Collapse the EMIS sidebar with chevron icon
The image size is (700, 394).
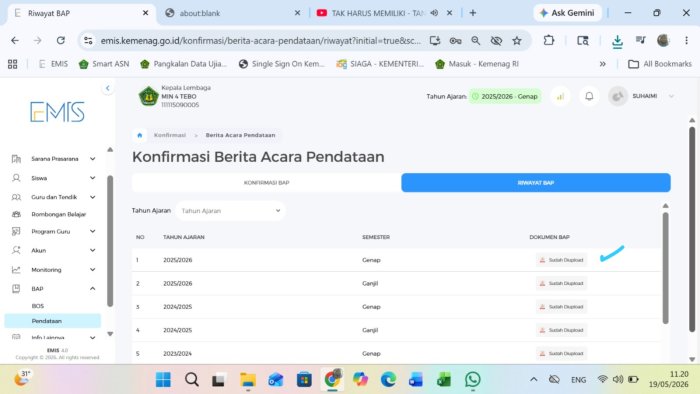tap(108, 88)
